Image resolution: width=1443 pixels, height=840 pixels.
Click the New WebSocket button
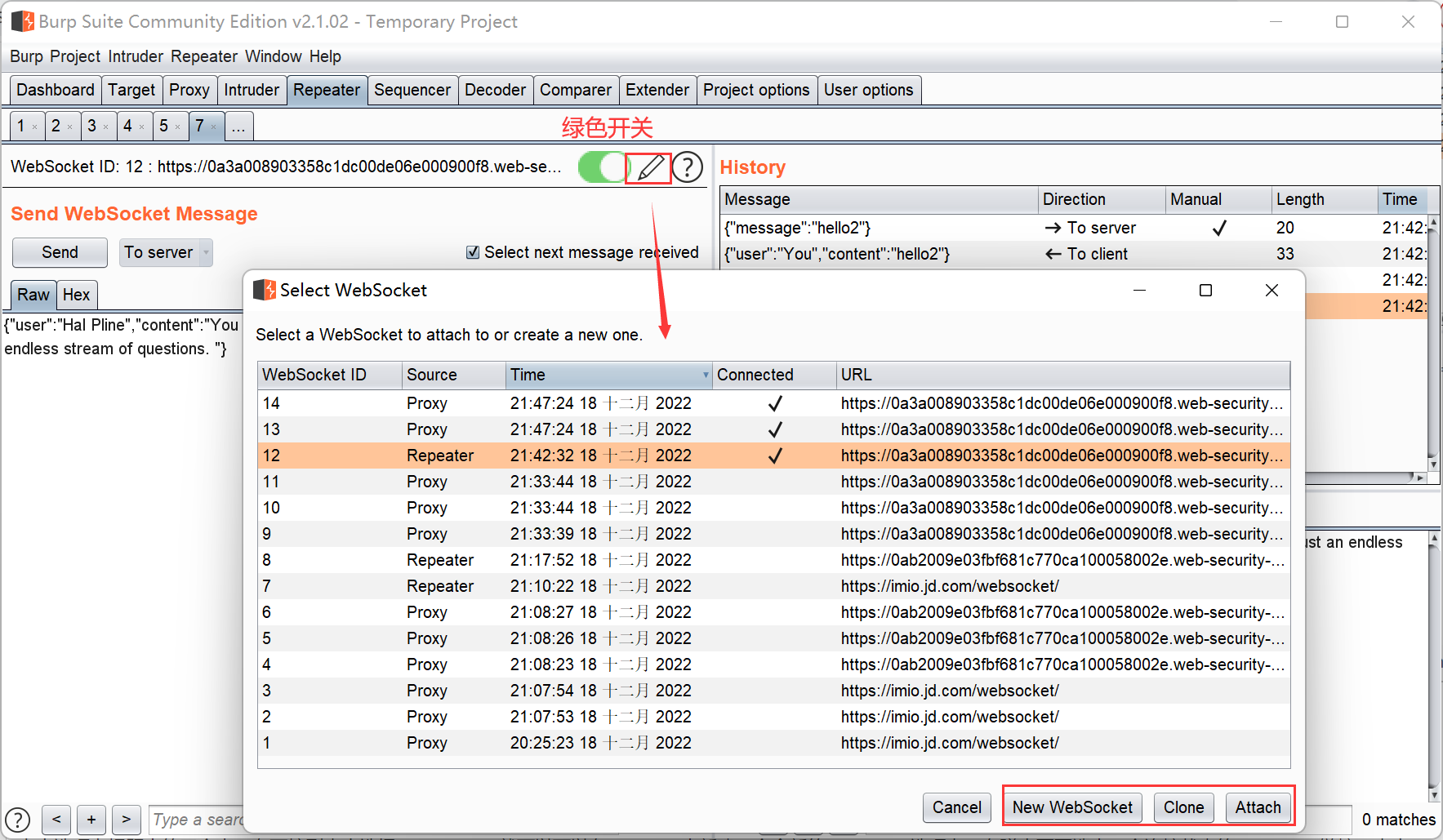point(1071,807)
